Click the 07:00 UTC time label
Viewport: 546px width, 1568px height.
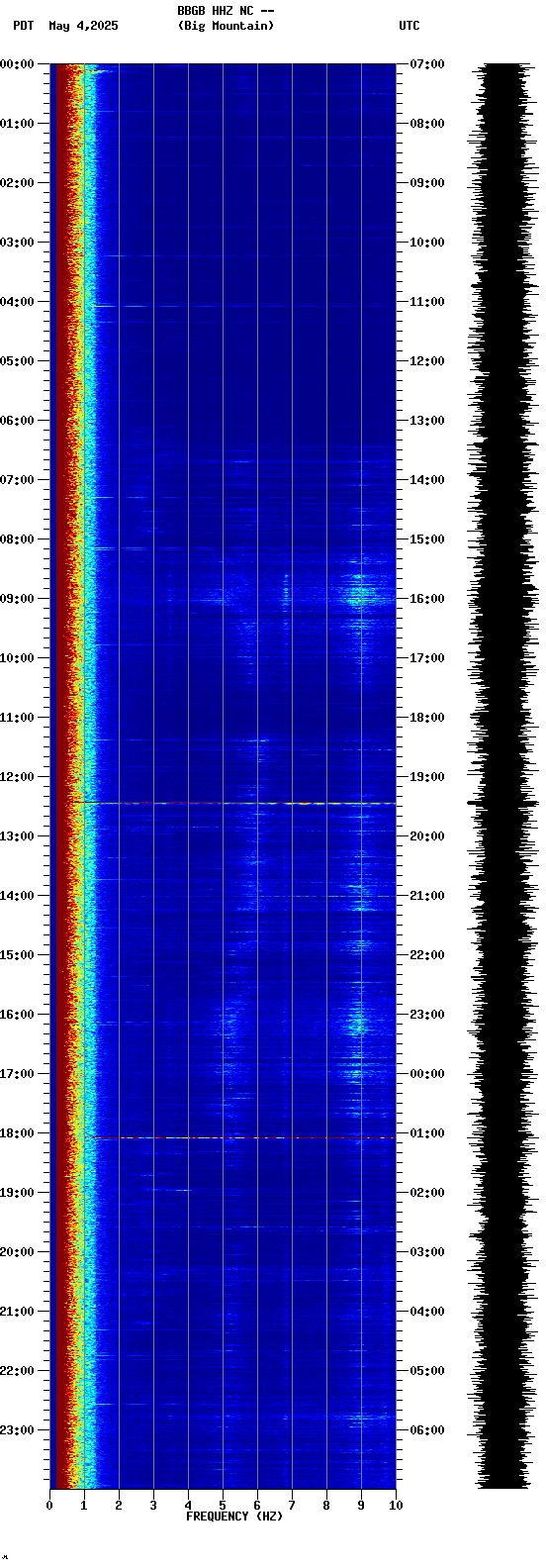click(x=427, y=64)
